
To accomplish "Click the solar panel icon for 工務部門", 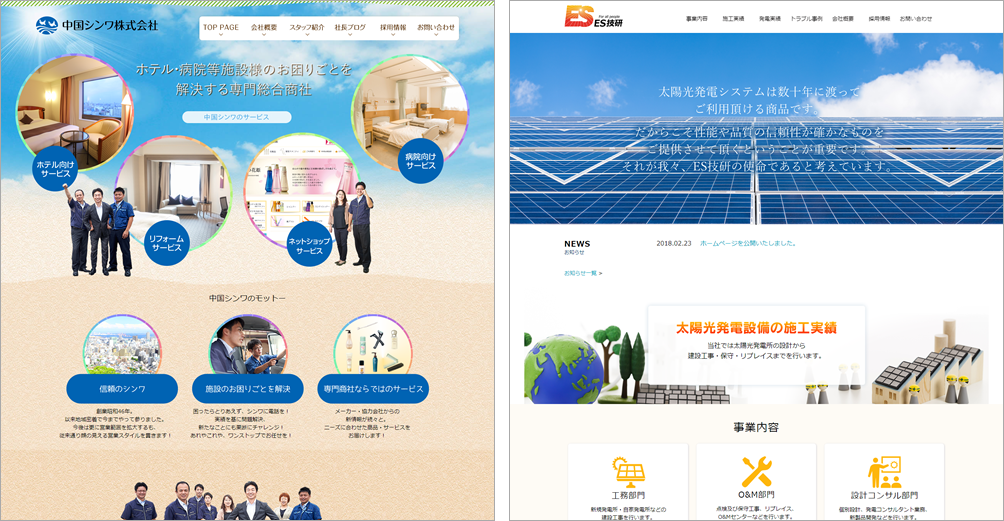I will (x=627, y=471).
